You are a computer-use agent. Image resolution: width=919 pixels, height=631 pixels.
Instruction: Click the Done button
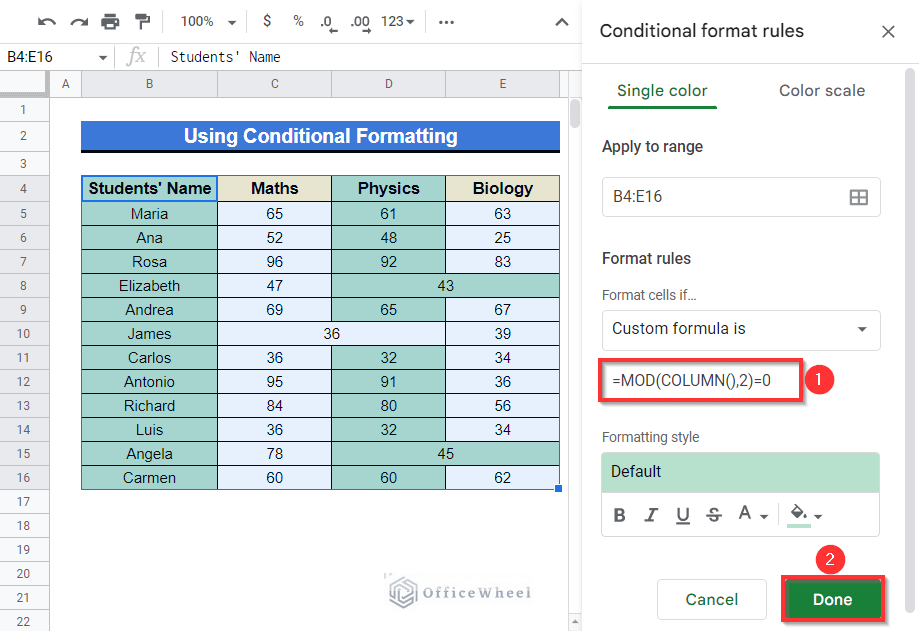coord(832,599)
